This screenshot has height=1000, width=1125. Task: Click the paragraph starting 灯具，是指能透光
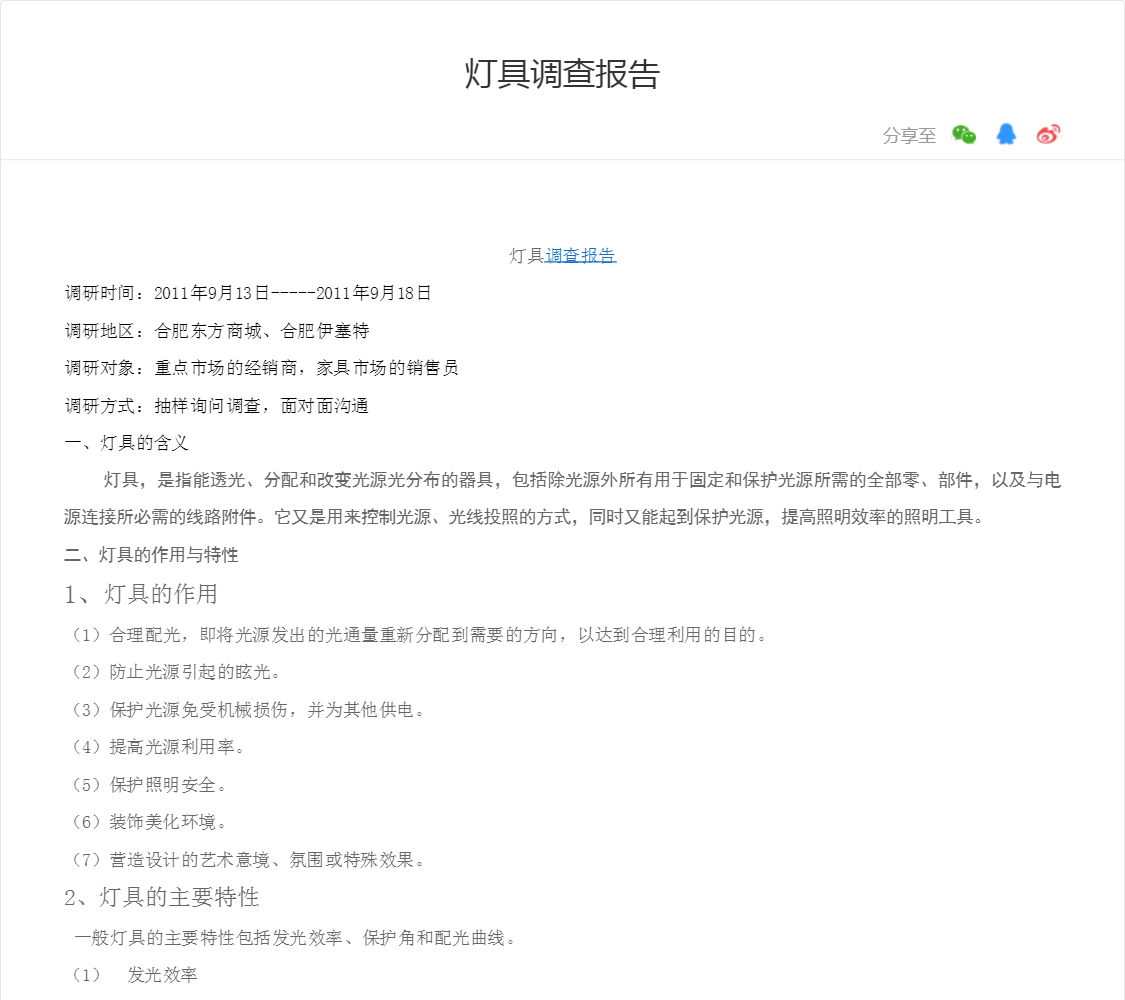click(562, 499)
